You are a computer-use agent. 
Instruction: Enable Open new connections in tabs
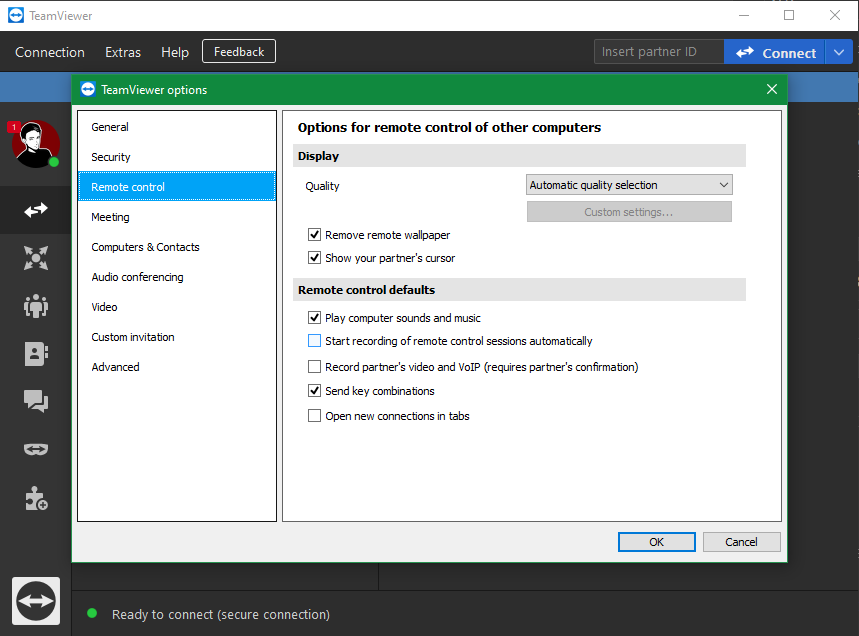[x=314, y=415]
